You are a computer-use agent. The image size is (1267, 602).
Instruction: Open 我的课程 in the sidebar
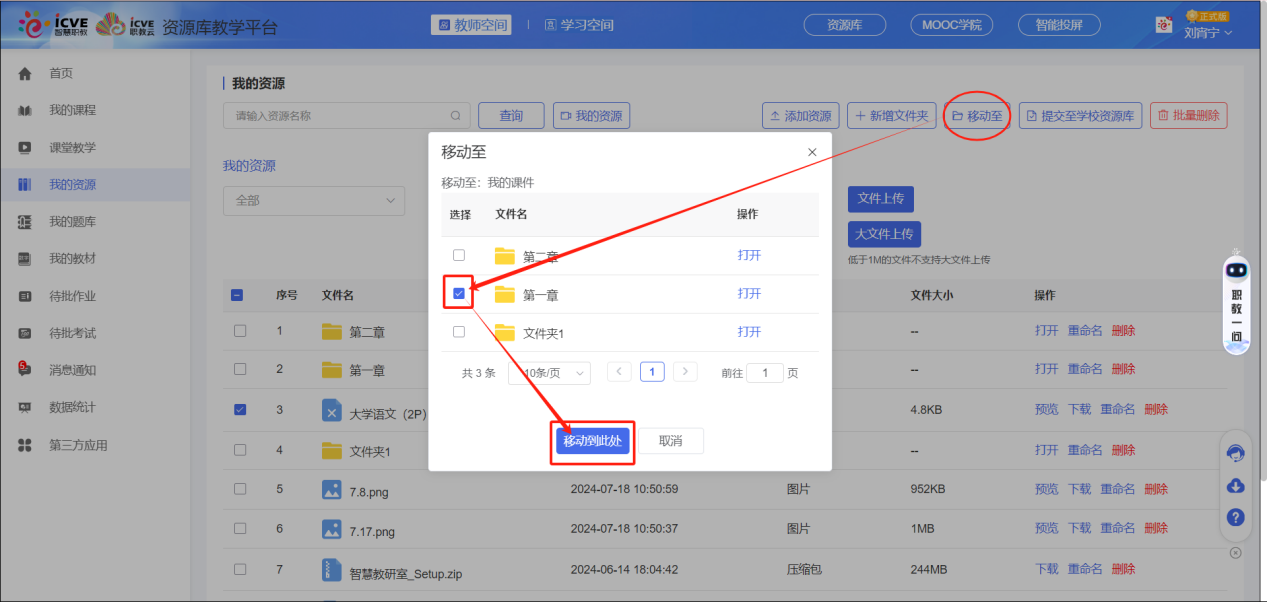tap(72, 111)
